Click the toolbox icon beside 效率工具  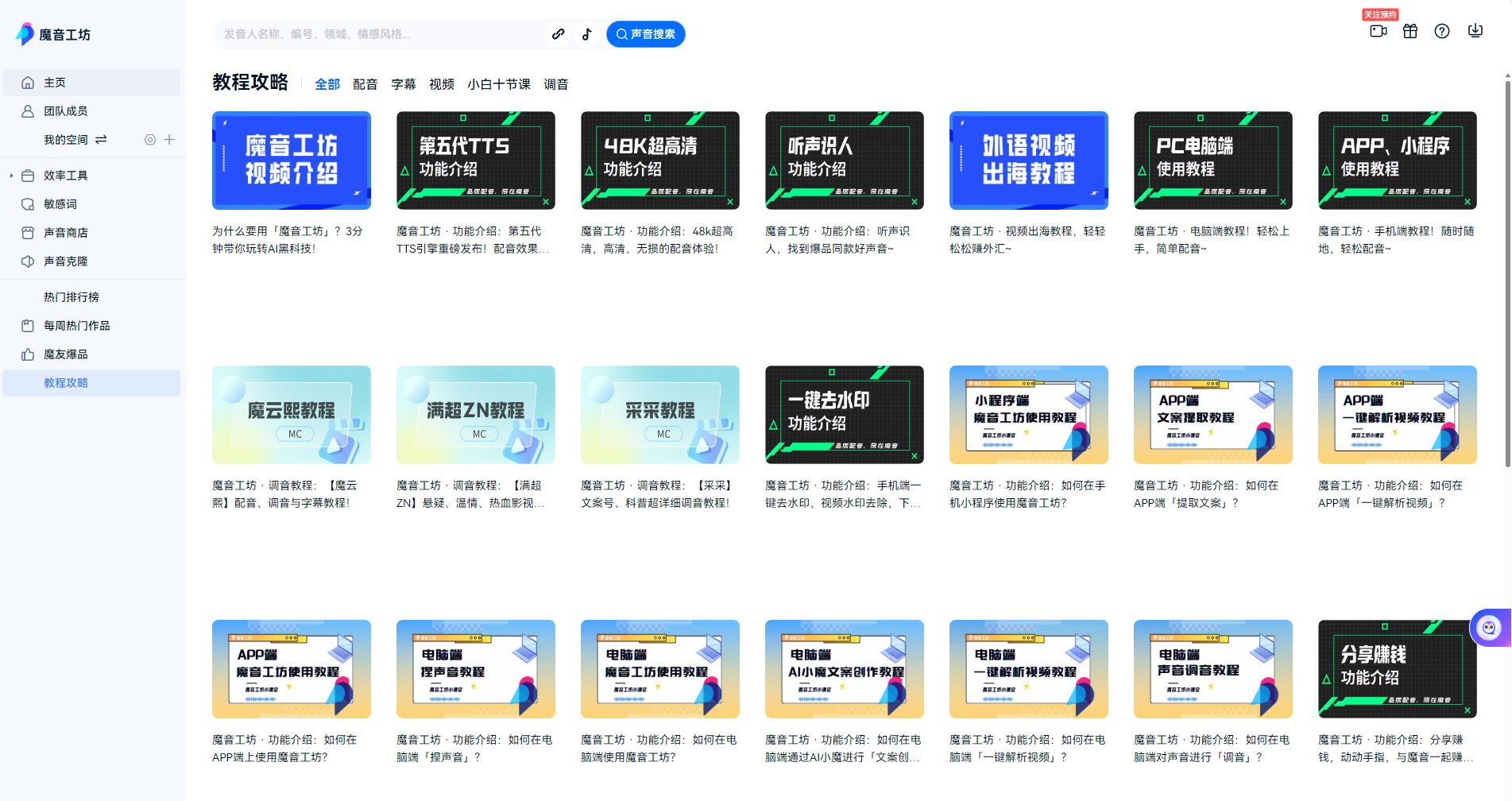[x=28, y=176]
